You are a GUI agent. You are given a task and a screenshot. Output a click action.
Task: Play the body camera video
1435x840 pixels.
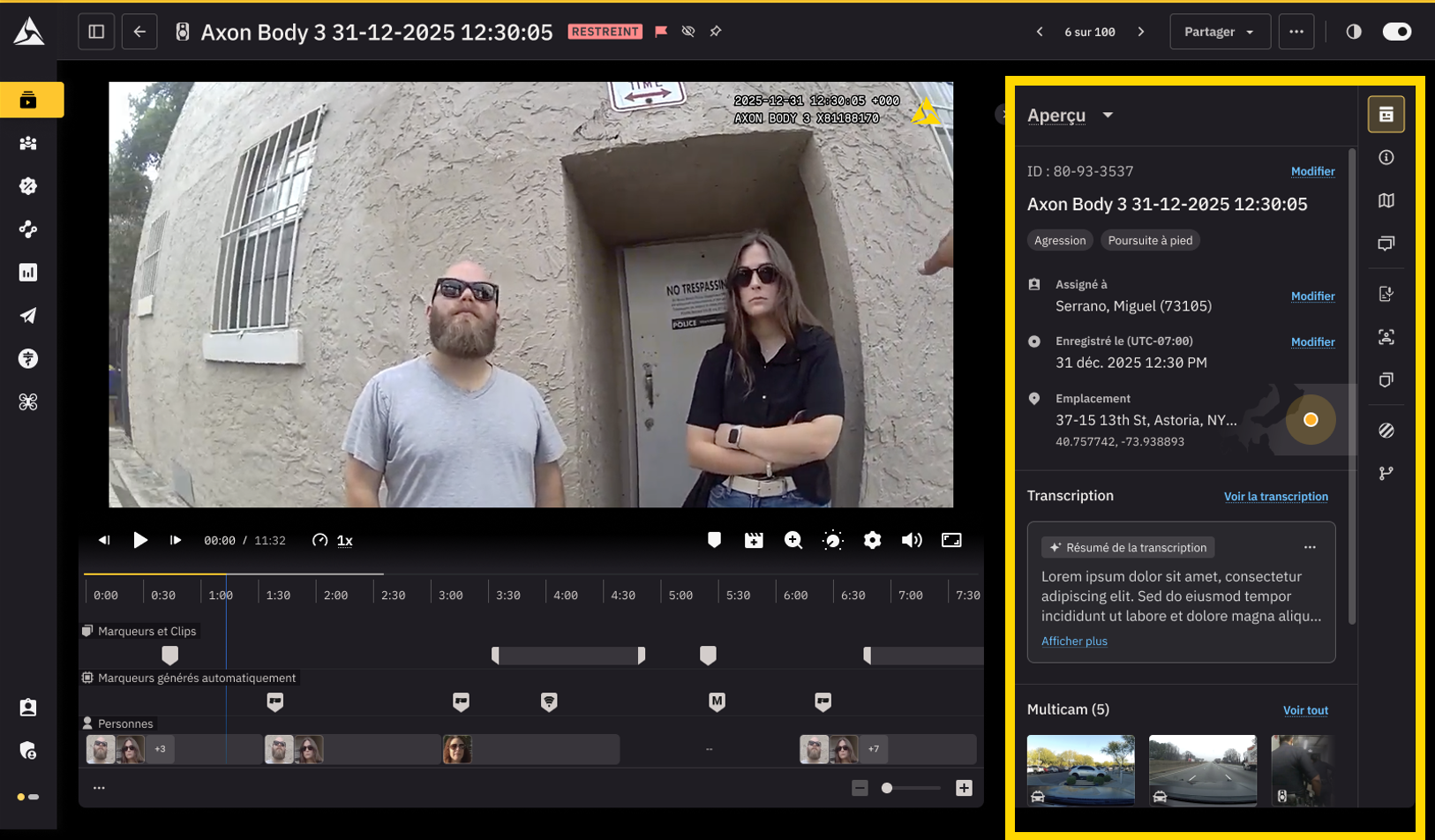point(140,540)
